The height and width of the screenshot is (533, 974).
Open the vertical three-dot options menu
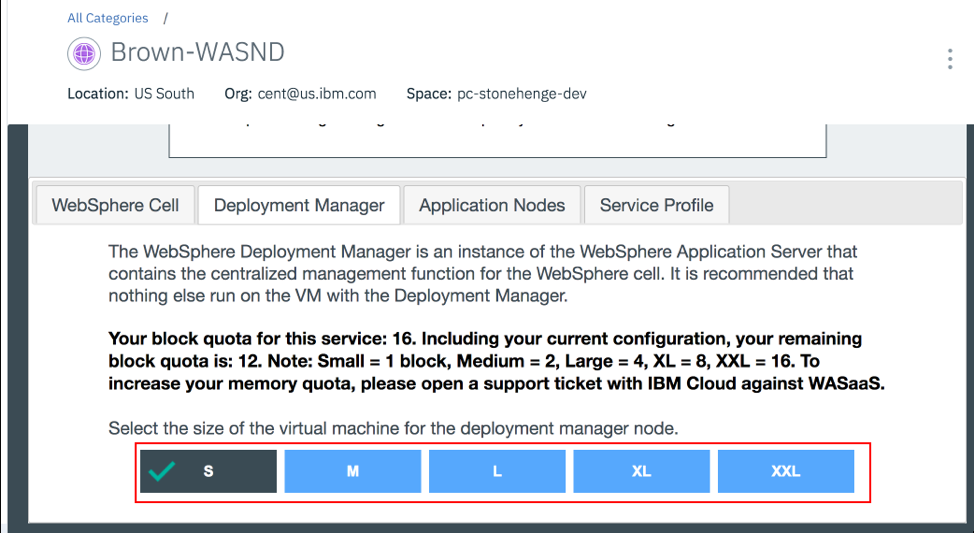pyautogui.click(x=949, y=59)
